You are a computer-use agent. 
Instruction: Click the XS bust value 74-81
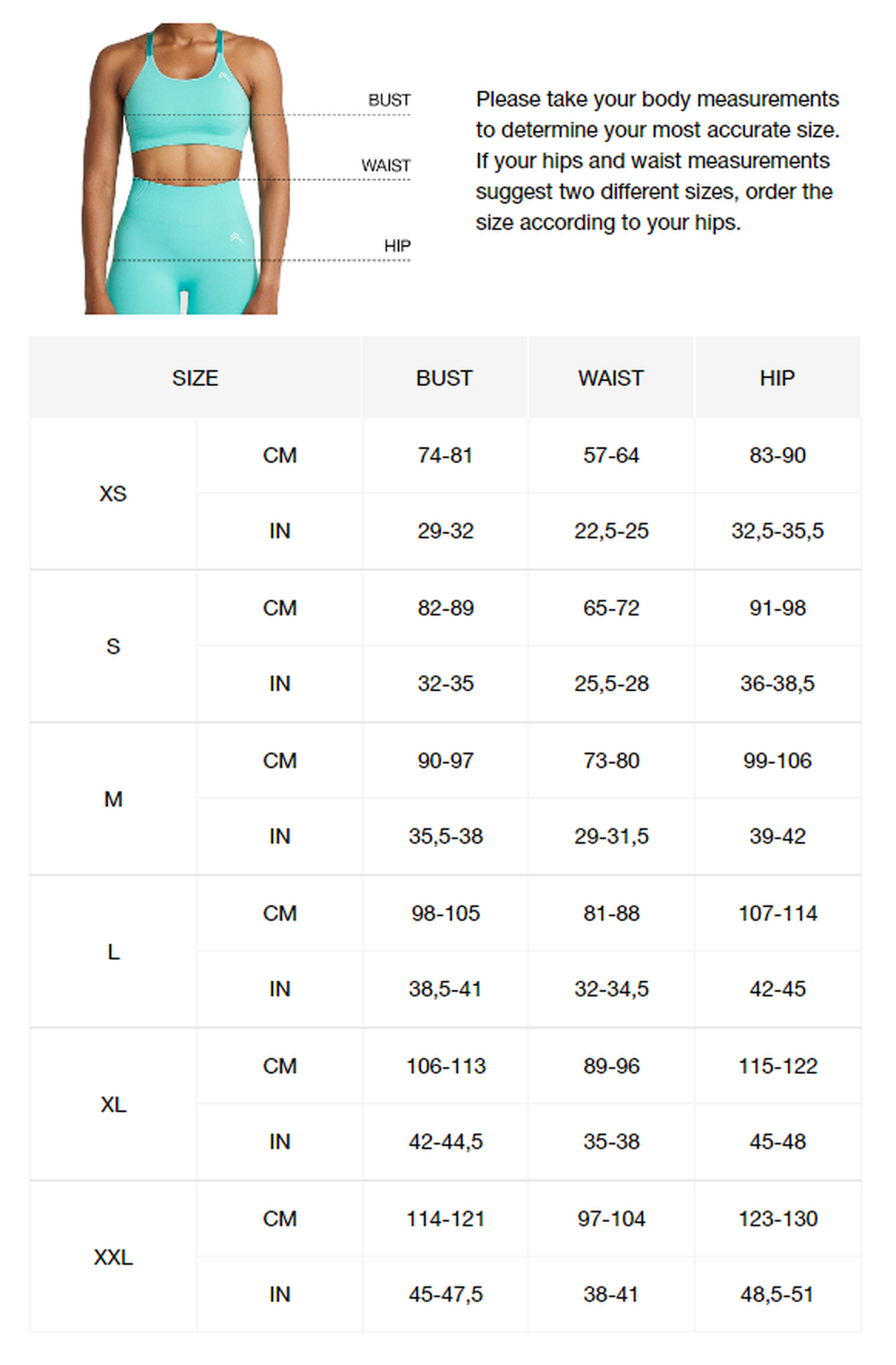click(445, 455)
